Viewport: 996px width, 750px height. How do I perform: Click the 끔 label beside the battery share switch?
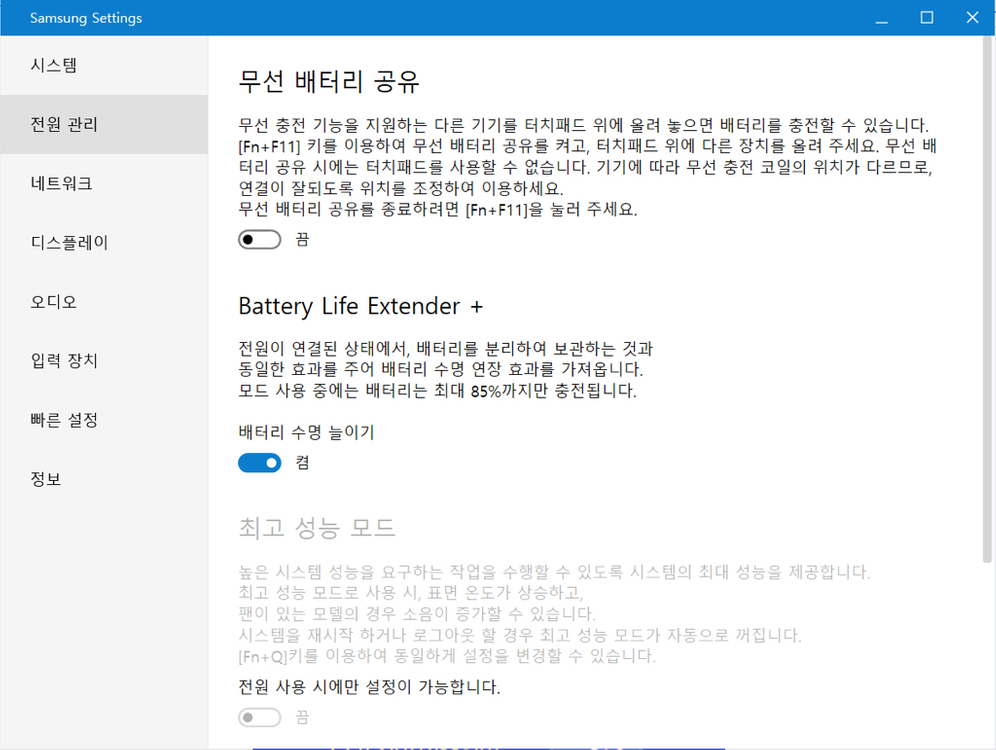coord(301,239)
